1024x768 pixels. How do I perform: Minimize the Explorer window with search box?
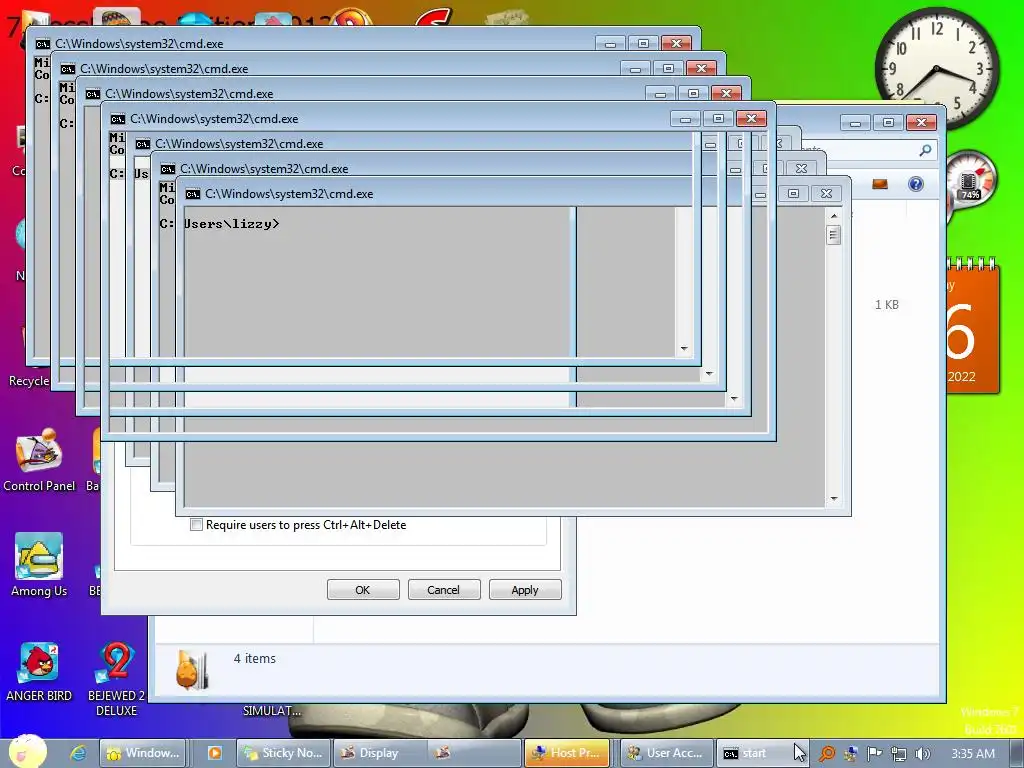tap(855, 122)
